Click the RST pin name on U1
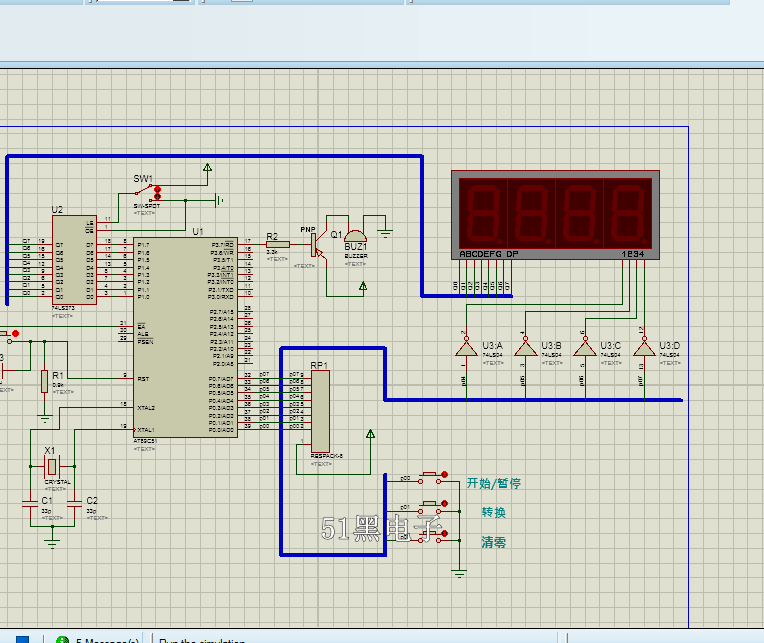 143,379
